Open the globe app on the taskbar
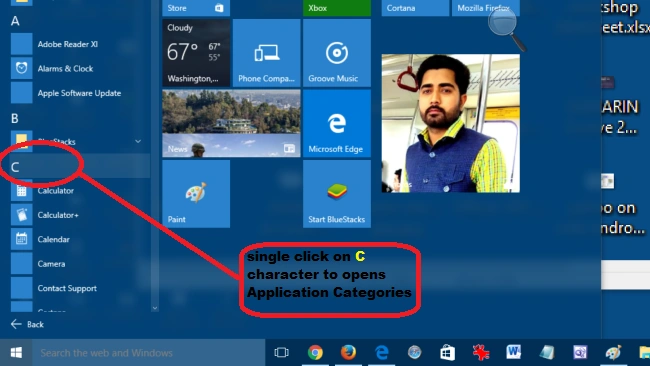 click(415, 353)
